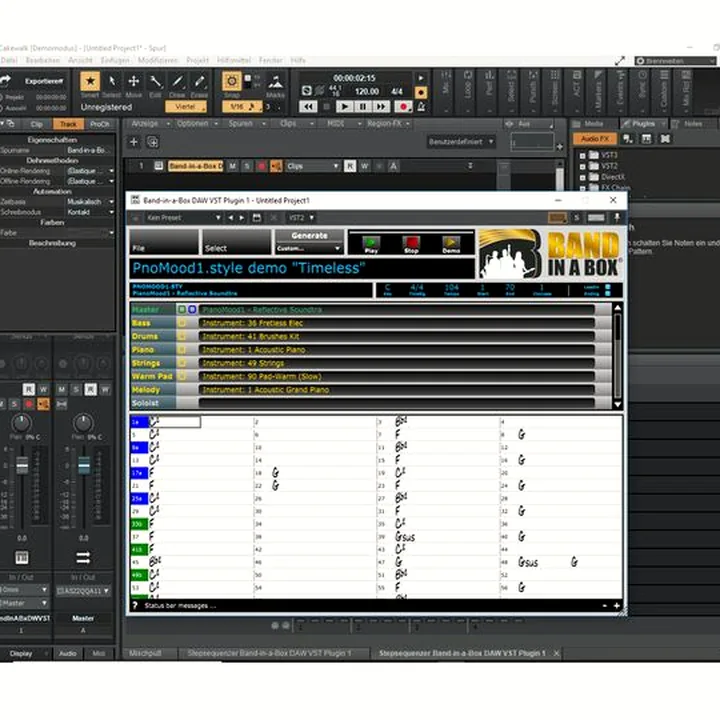Fast forward in transport
The height and width of the screenshot is (720, 720).
[x=381, y=107]
